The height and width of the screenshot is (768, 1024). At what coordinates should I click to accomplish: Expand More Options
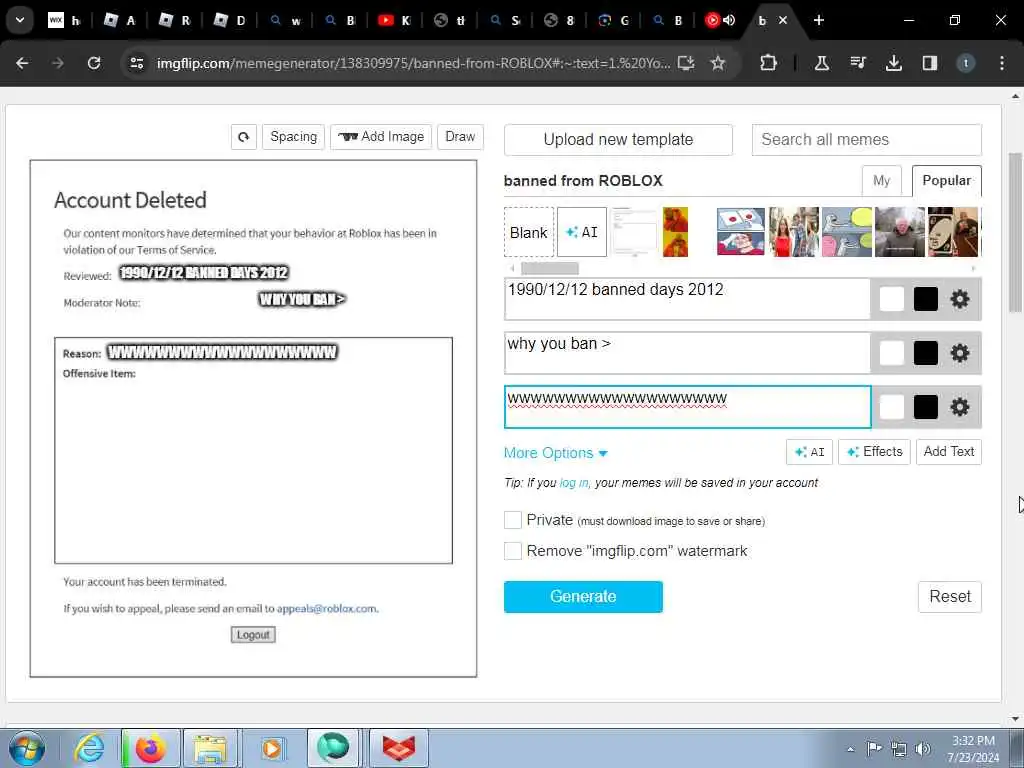click(556, 453)
